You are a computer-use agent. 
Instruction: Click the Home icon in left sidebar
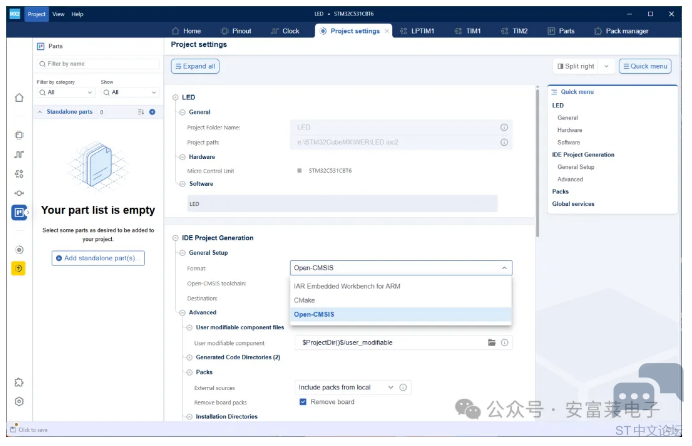[19, 98]
